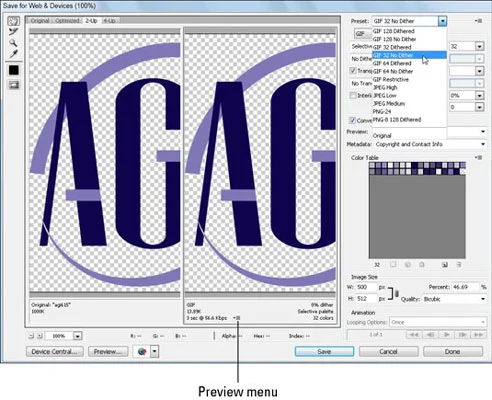Click the zoom in plus button
The width and height of the screenshot is (492, 400).
(40, 336)
